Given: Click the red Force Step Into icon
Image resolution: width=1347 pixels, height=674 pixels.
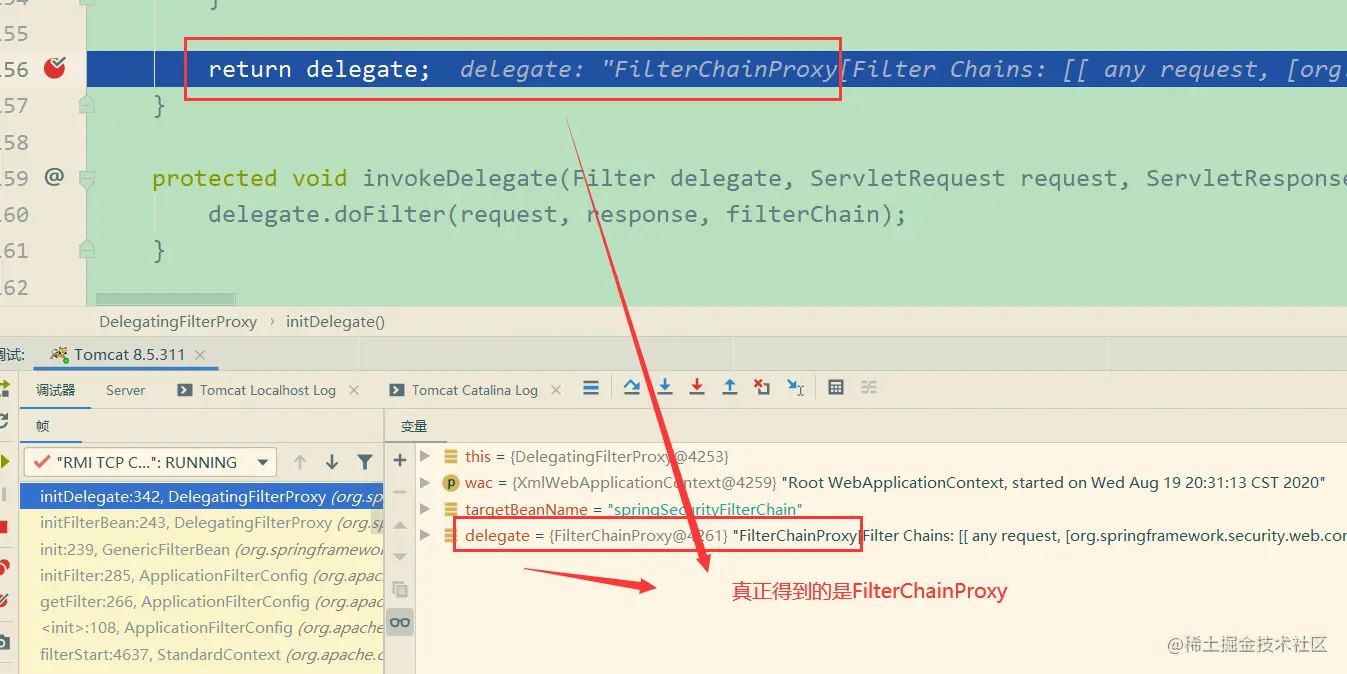Looking at the screenshot, I should tap(697, 387).
